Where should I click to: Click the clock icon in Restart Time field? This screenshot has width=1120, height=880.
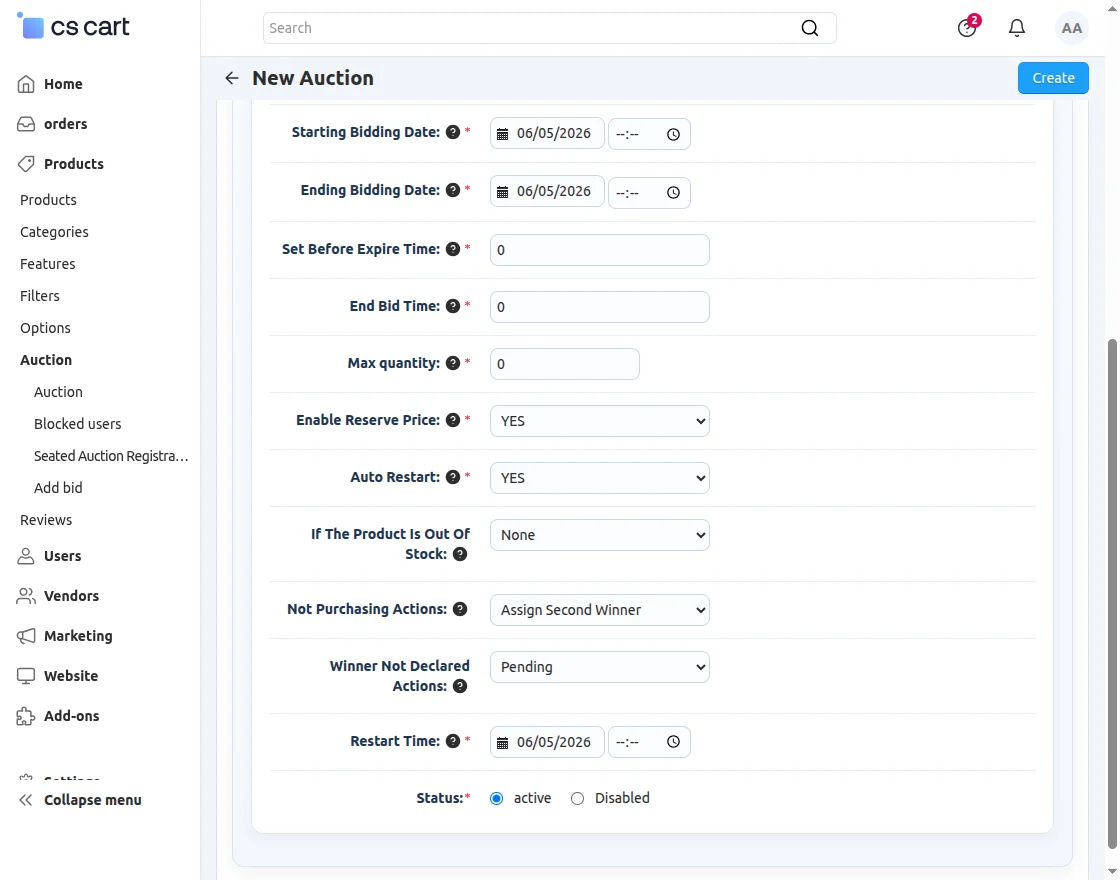click(x=674, y=741)
